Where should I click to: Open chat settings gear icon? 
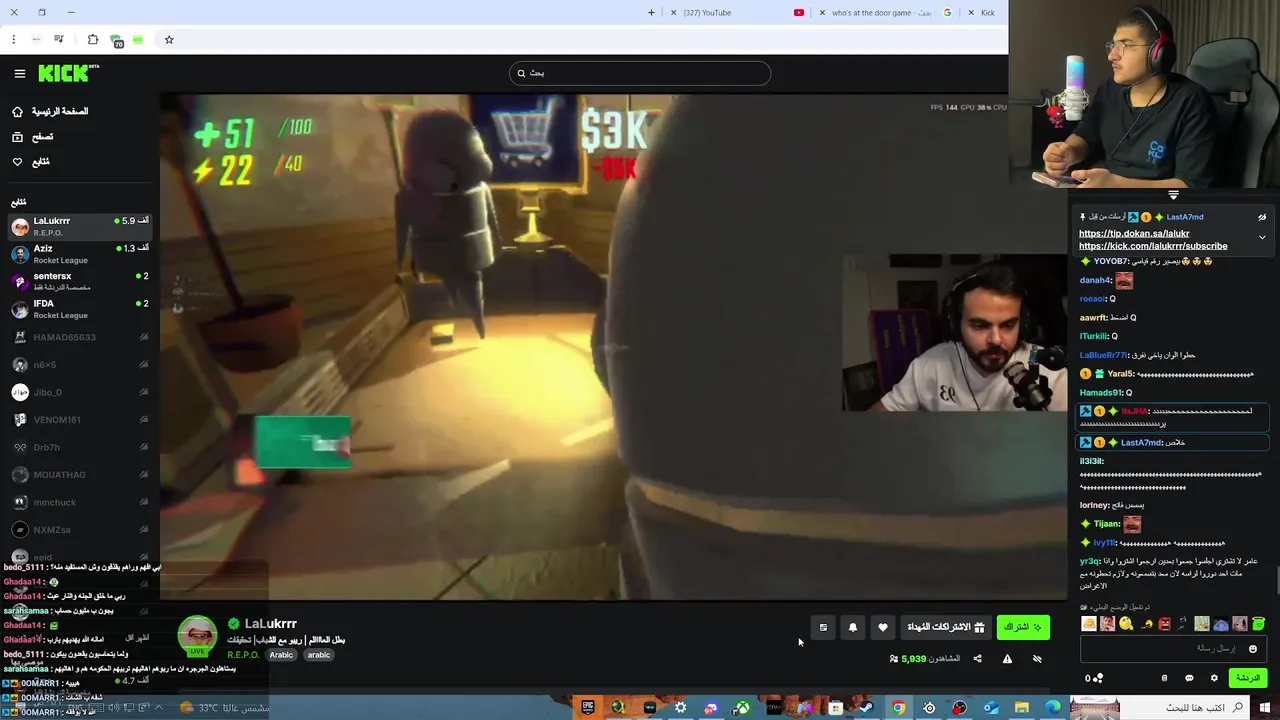tap(1214, 678)
